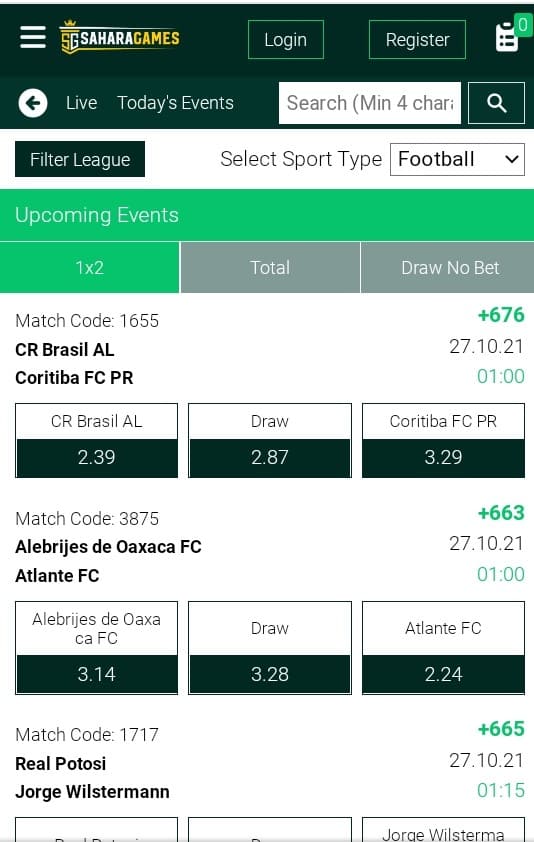
Task: Open the hamburger navigation menu
Action: [33, 38]
